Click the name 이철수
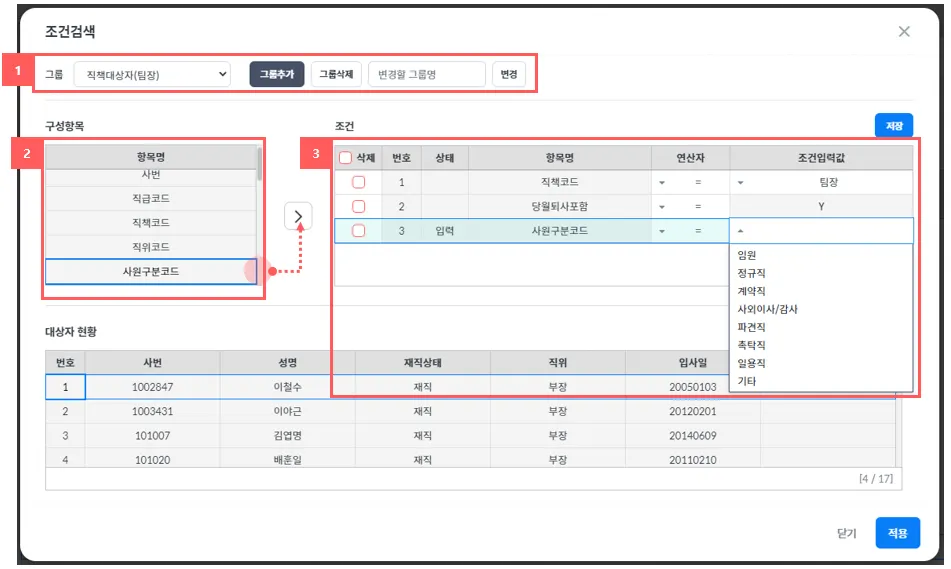 coord(287,387)
